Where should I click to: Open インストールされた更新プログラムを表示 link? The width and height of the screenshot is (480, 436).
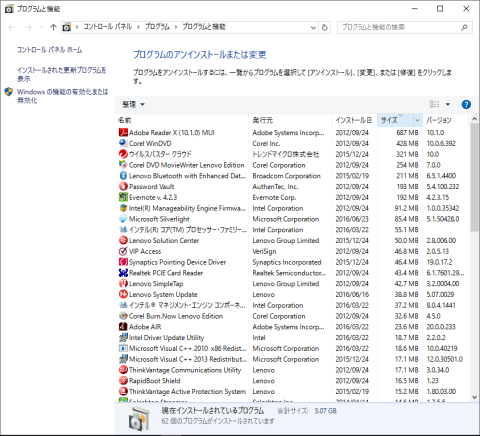click(62, 74)
